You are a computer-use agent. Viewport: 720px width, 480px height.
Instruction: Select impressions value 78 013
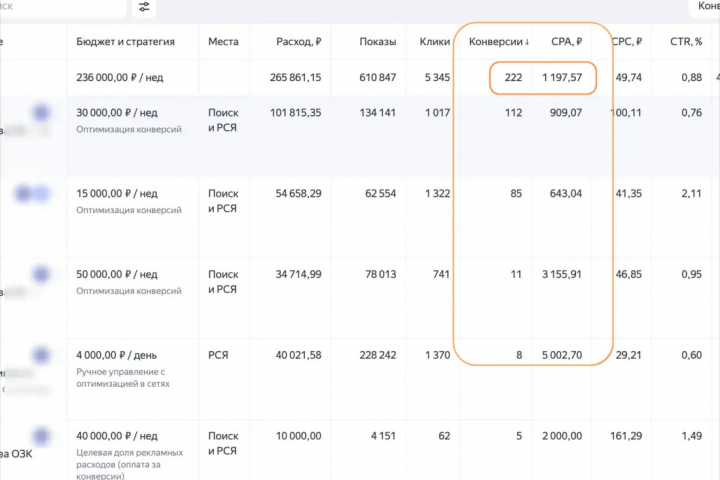tap(380, 275)
